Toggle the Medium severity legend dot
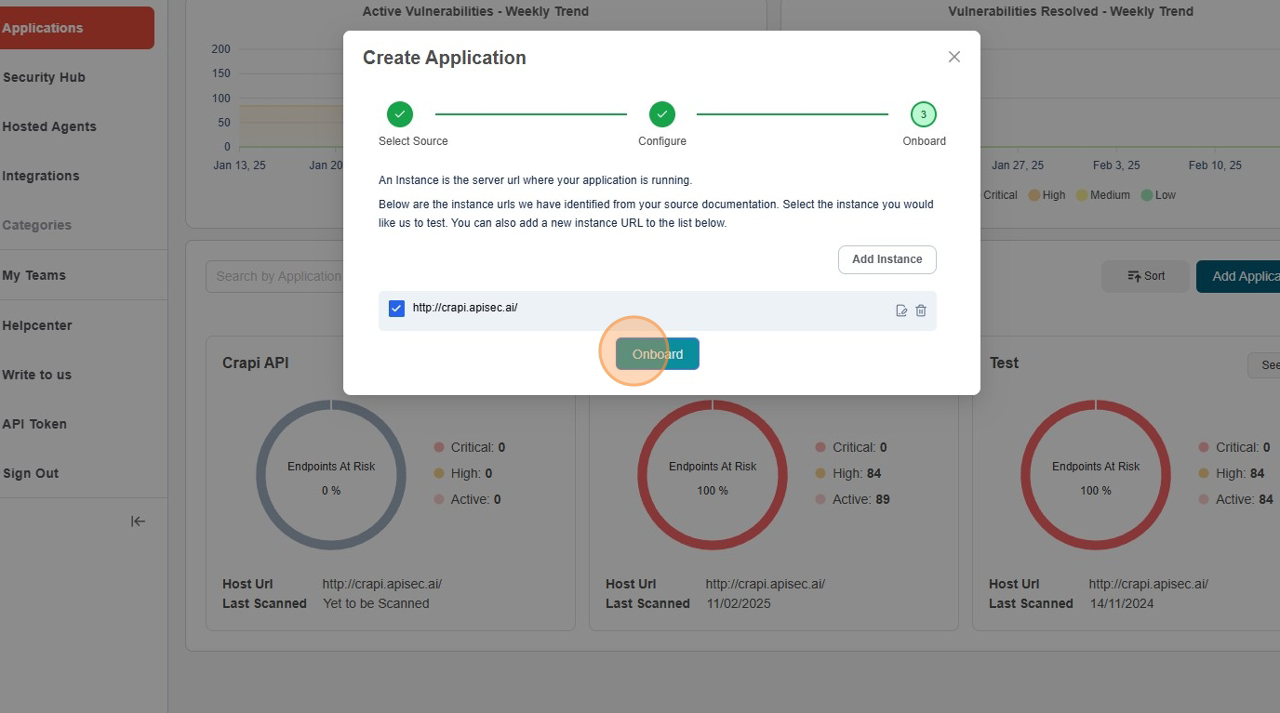Image resolution: width=1280 pixels, height=713 pixels. point(1082,195)
